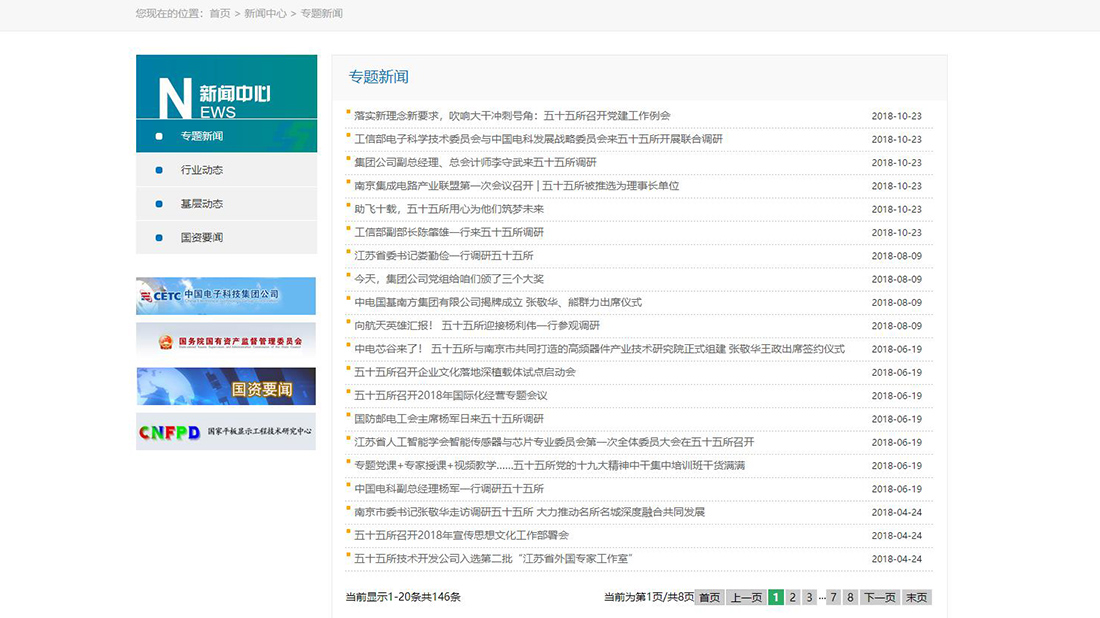Open article 中电芯谷来了！
This screenshot has height=618, width=1100.
pos(599,349)
